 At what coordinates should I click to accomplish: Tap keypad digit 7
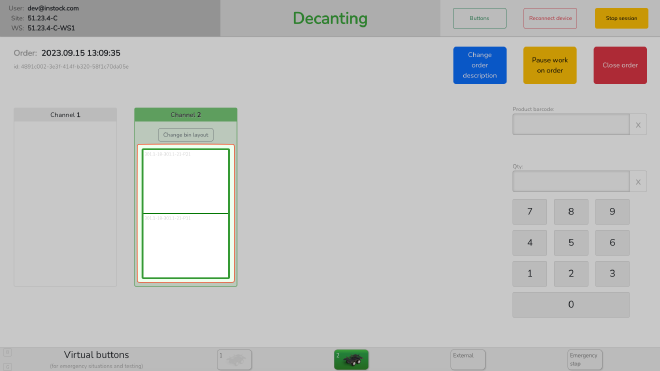[530, 212]
